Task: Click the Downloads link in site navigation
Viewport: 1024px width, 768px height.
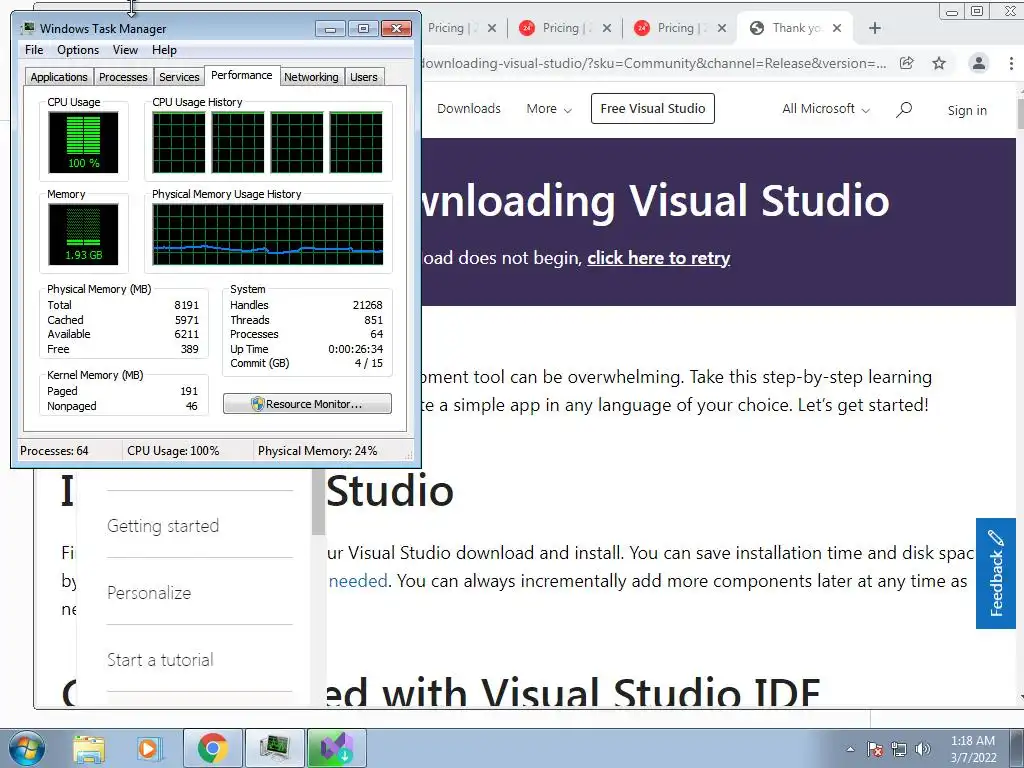Action: click(469, 108)
